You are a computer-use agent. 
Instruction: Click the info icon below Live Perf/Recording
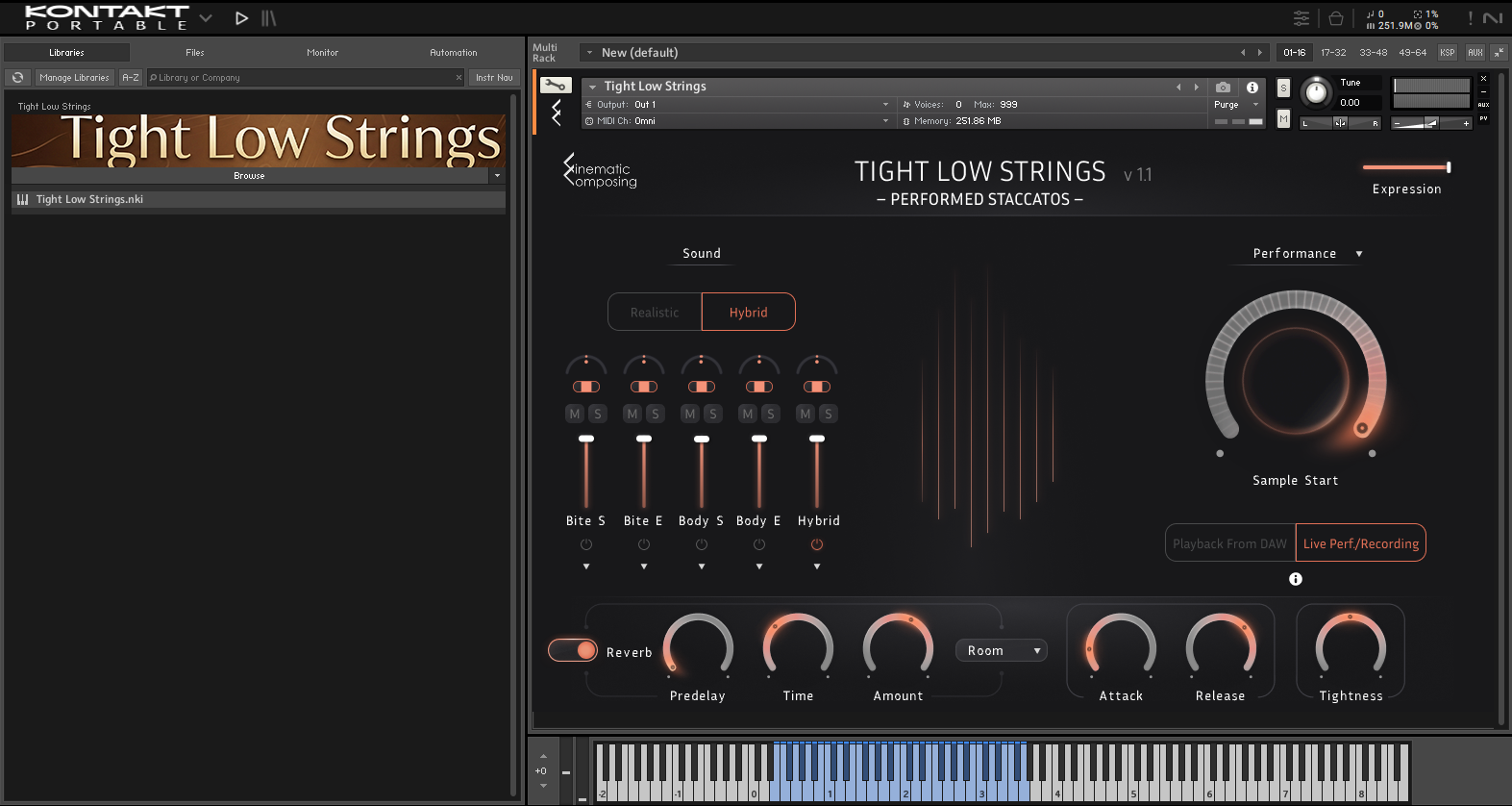coord(1295,579)
